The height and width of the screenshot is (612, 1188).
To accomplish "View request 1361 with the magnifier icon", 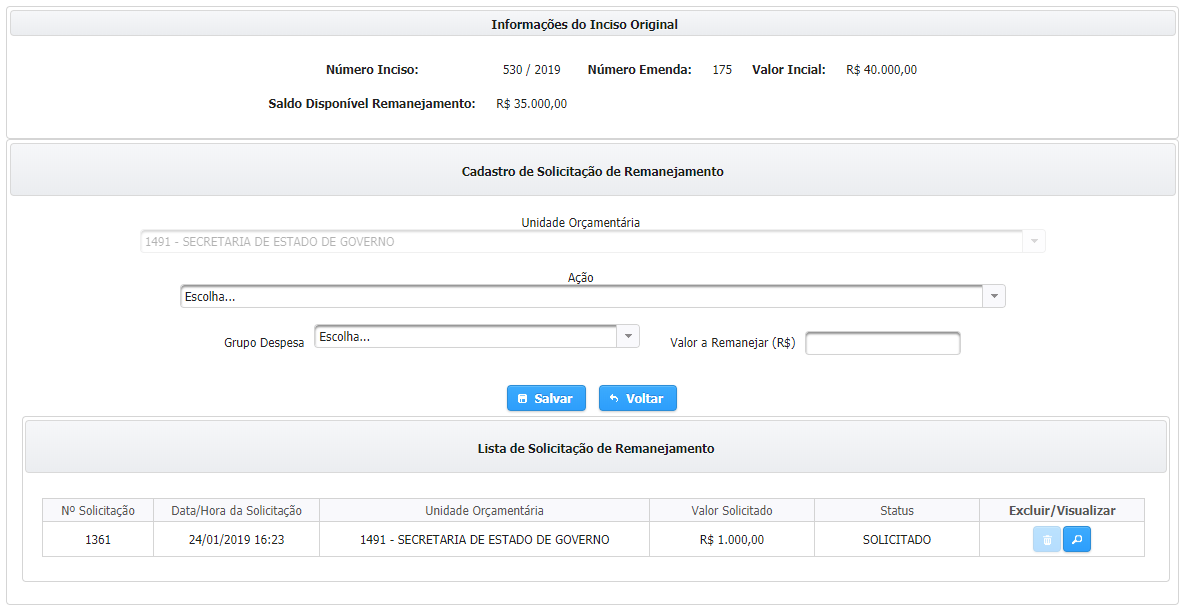I will (1077, 540).
